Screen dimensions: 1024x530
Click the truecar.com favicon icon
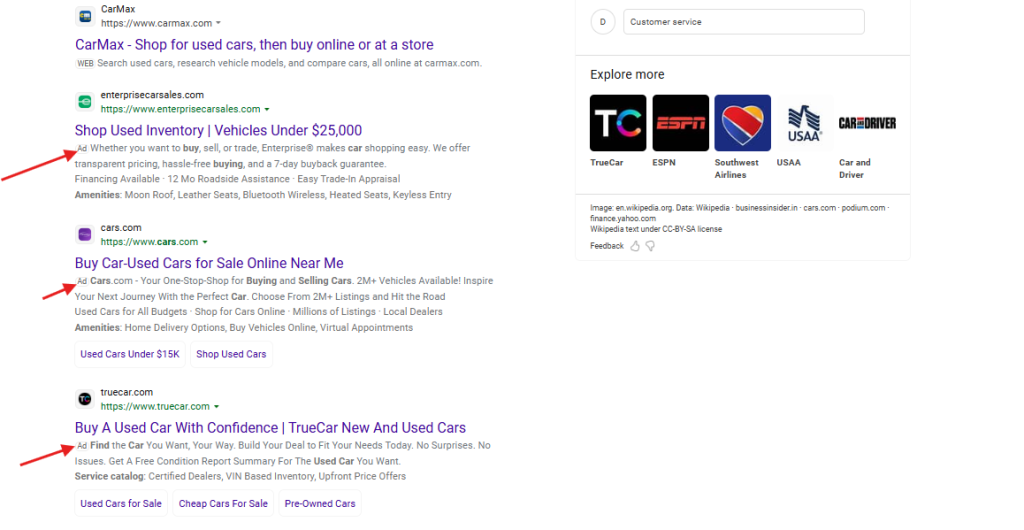click(x=85, y=399)
